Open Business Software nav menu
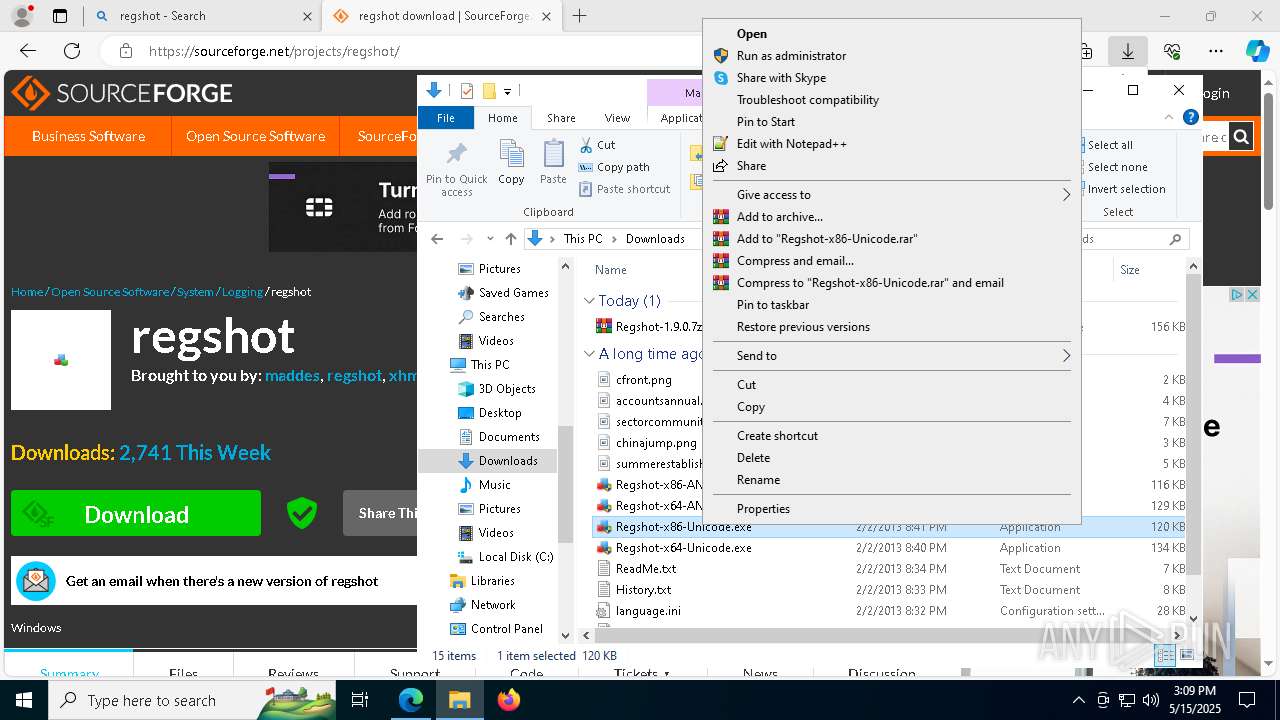The width and height of the screenshot is (1280, 720). (x=88, y=136)
